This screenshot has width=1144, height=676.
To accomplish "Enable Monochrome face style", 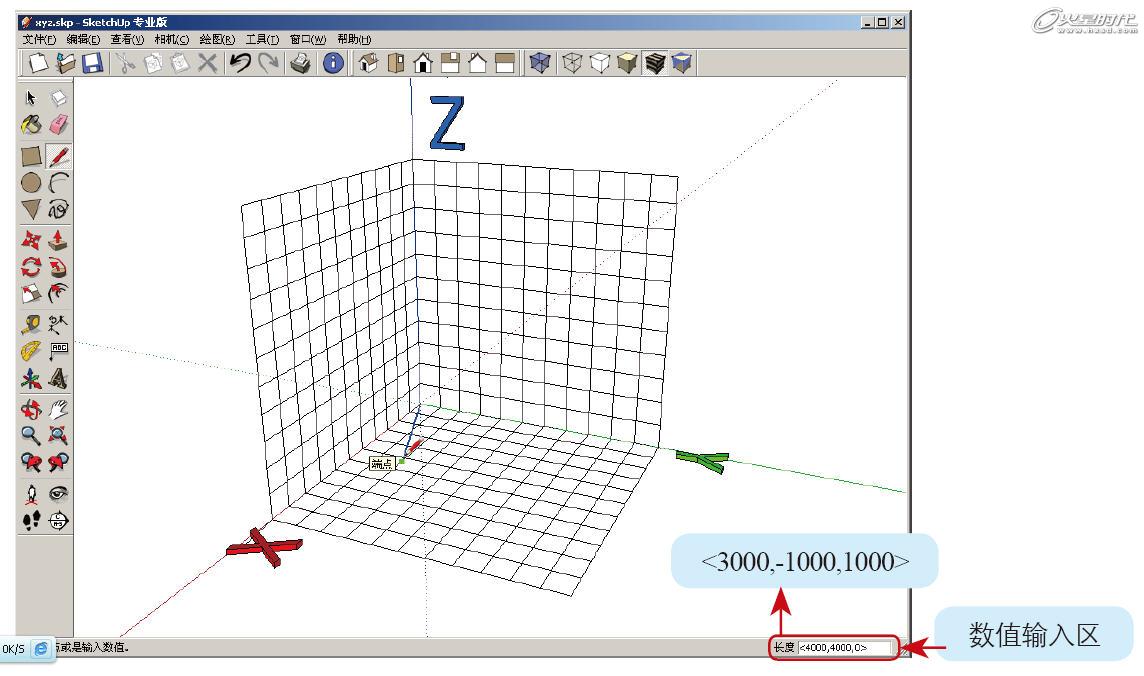I will 681,63.
